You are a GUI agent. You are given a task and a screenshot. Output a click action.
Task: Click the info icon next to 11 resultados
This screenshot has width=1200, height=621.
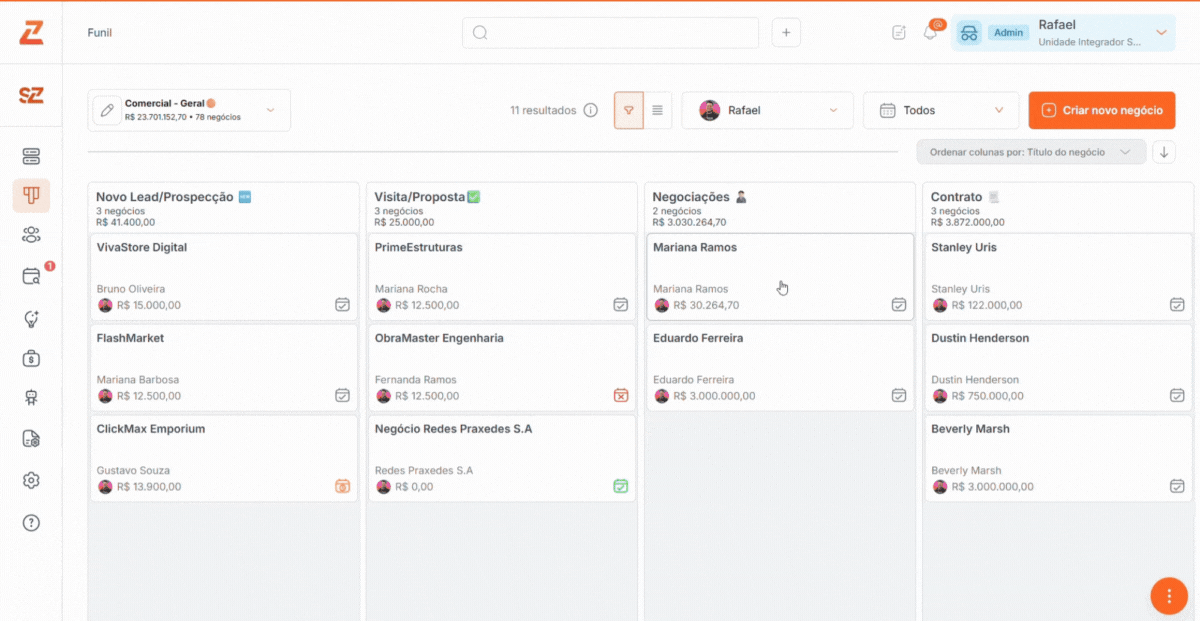[591, 110]
